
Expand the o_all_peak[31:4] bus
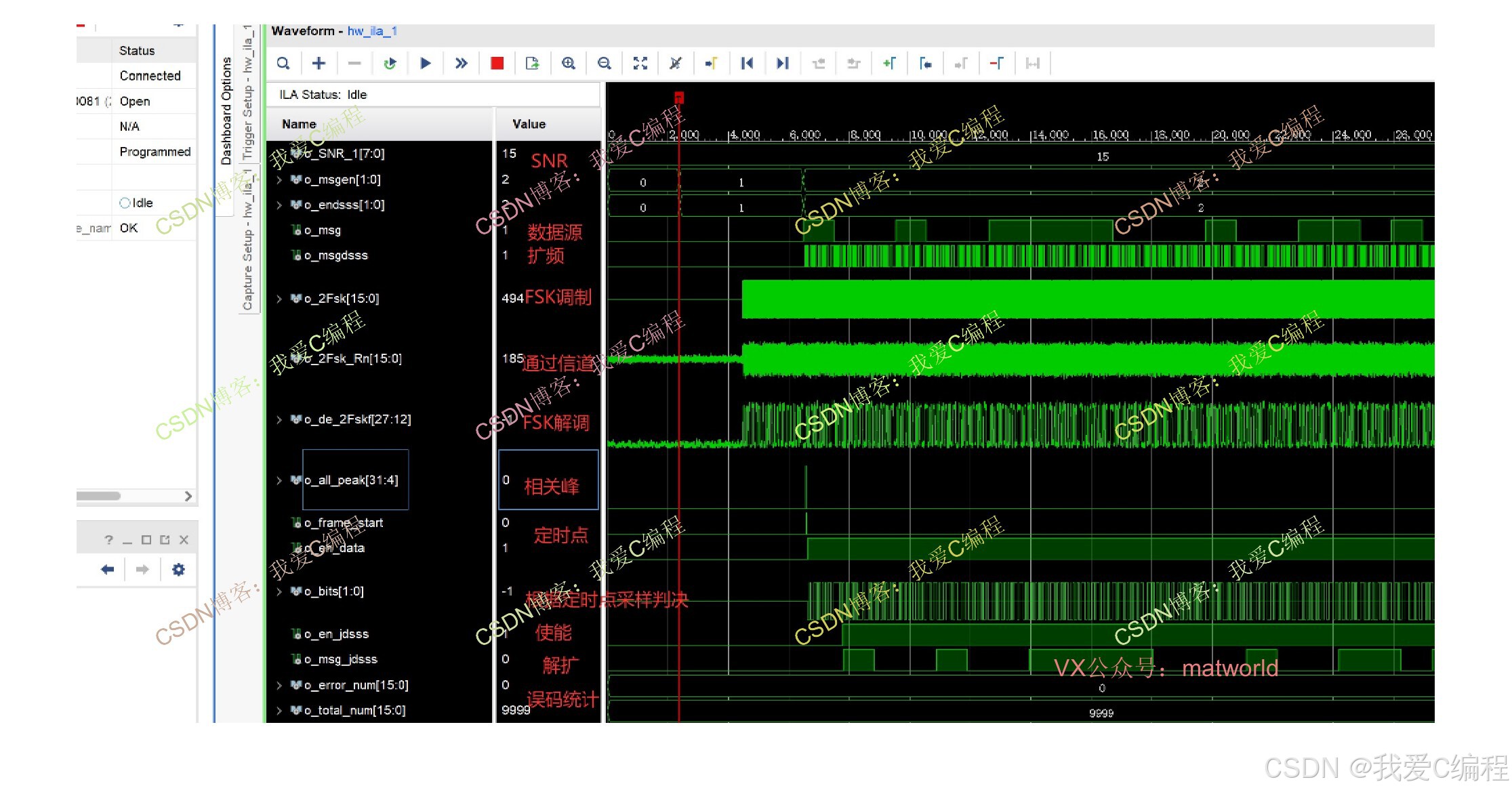click(x=279, y=480)
